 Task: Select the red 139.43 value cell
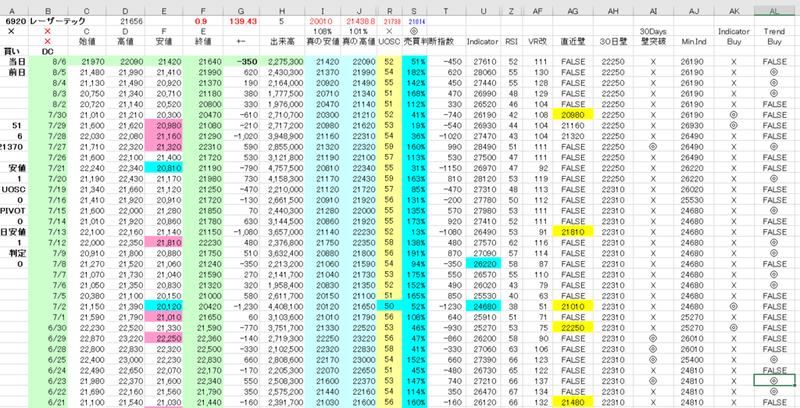pos(243,21)
